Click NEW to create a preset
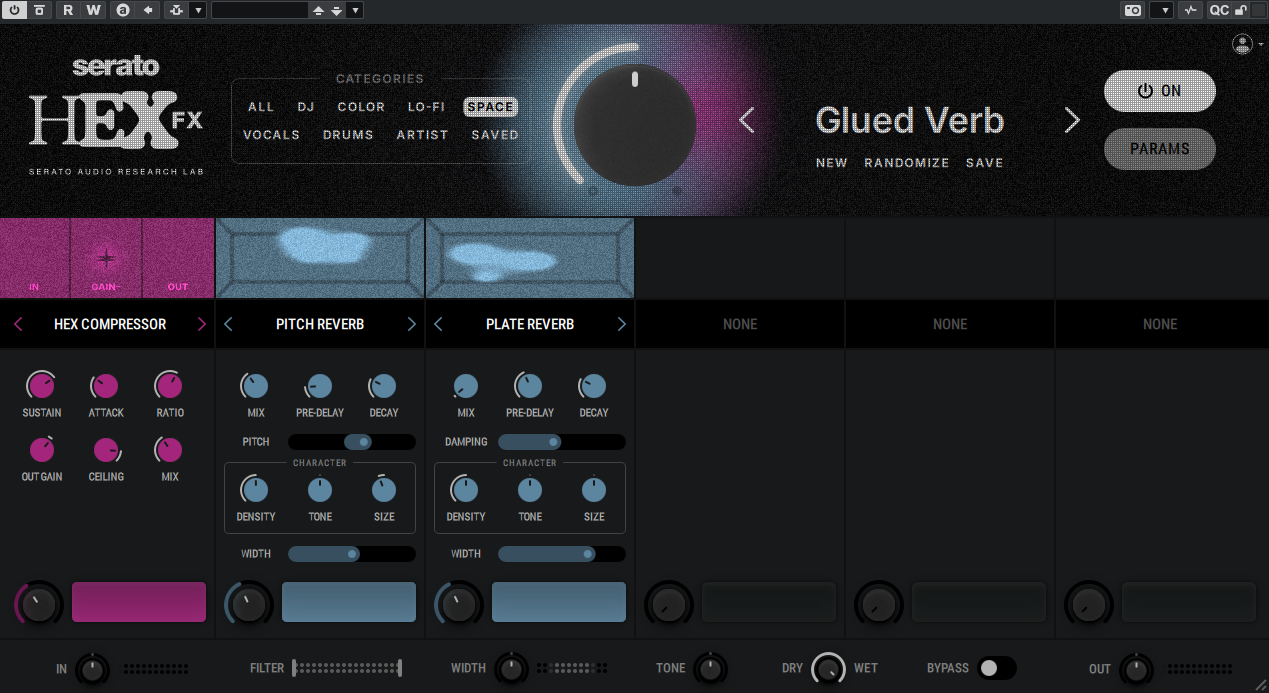Image resolution: width=1269 pixels, height=693 pixels. coord(831,163)
